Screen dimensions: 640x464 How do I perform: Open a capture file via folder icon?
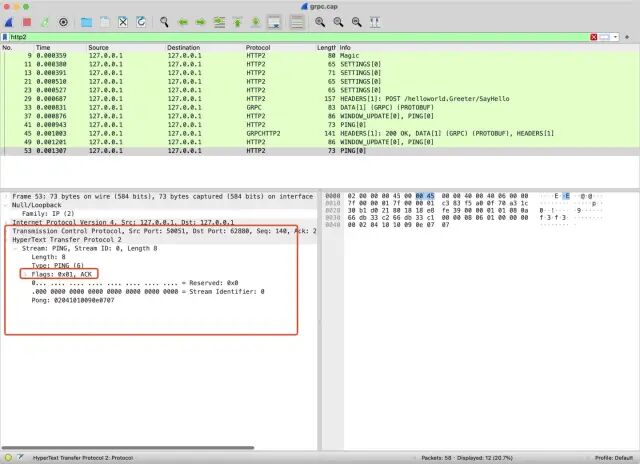(86, 22)
